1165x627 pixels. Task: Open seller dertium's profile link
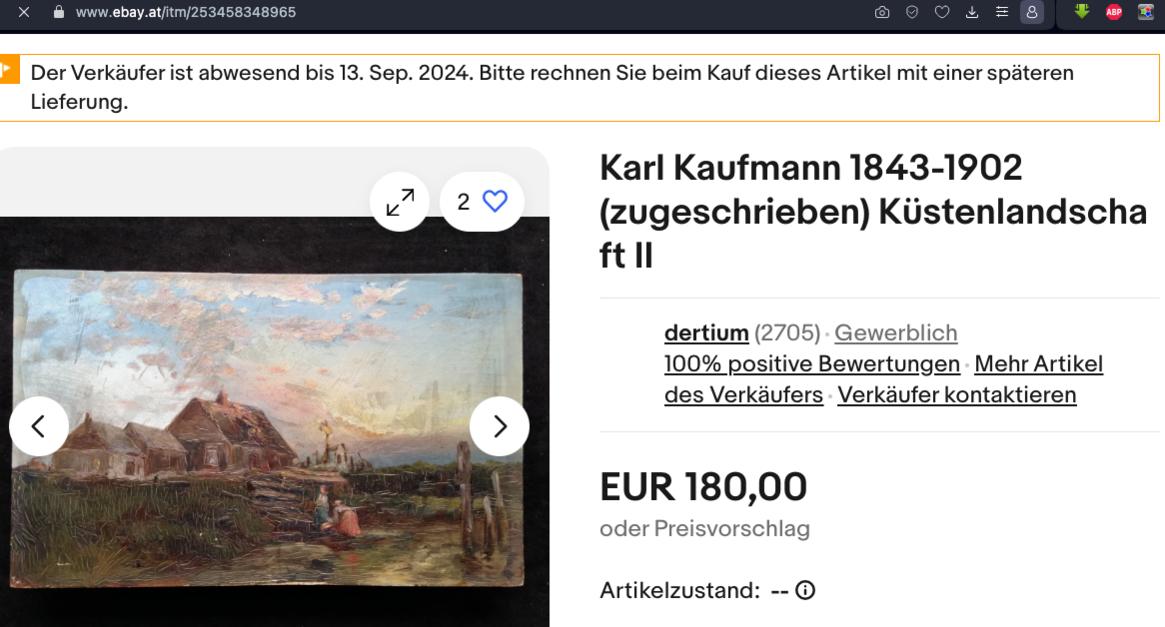point(706,333)
